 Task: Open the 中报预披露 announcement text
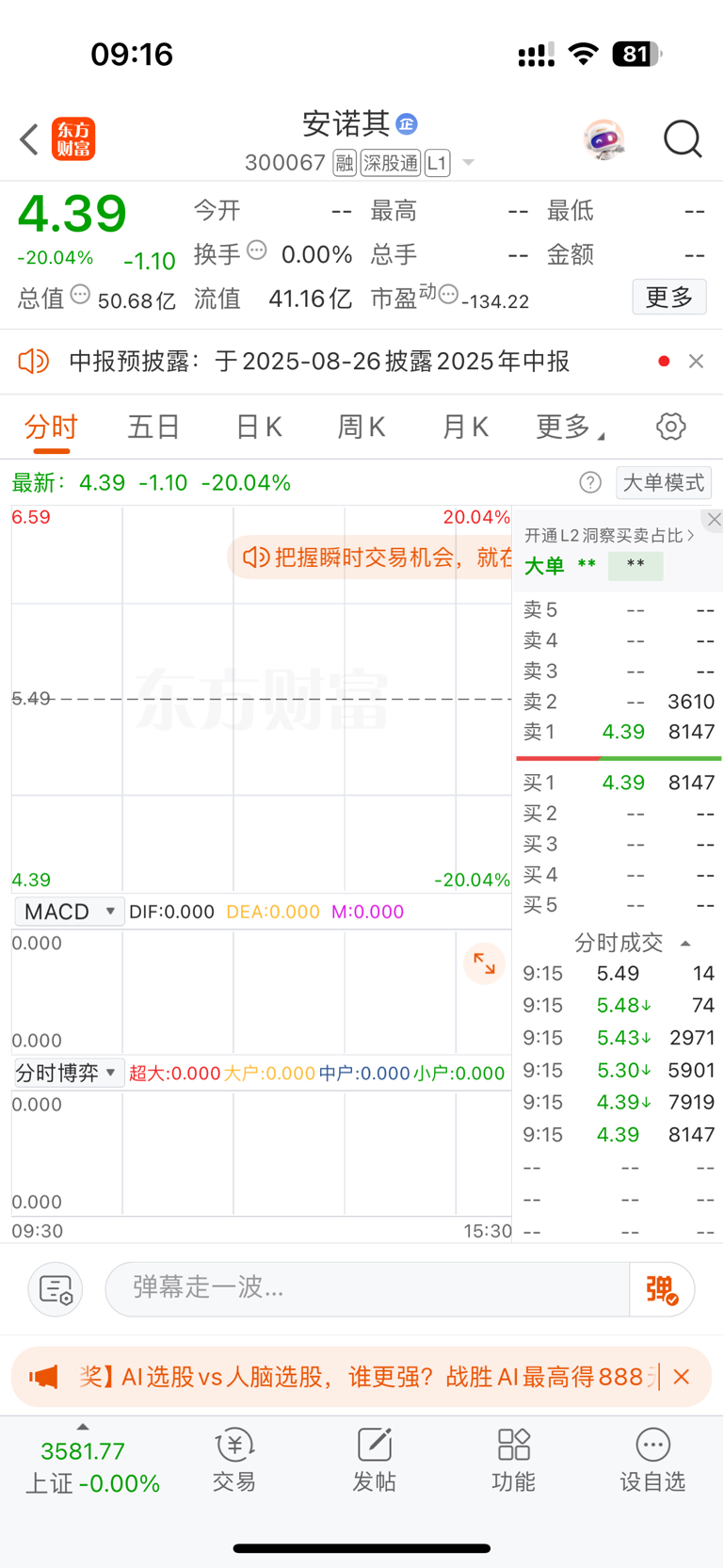[x=319, y=362]
